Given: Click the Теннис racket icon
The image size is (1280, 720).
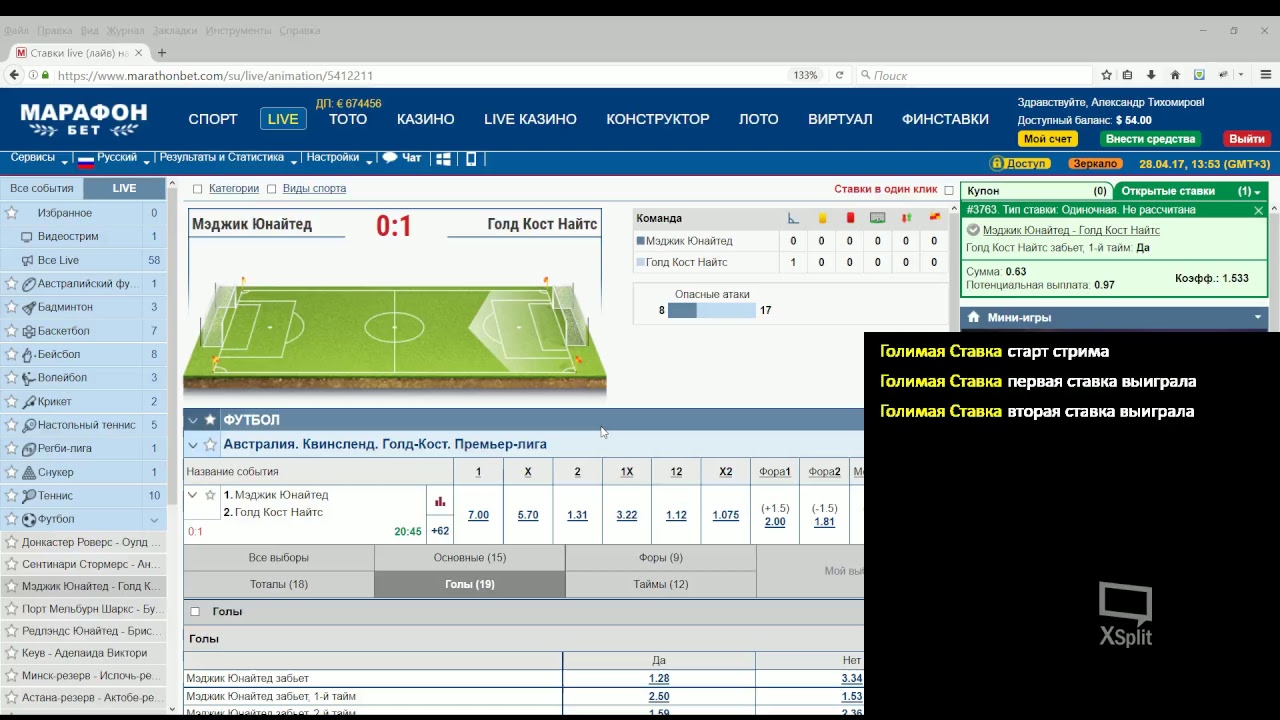Looking at the screenshot, I should [29, 496].
